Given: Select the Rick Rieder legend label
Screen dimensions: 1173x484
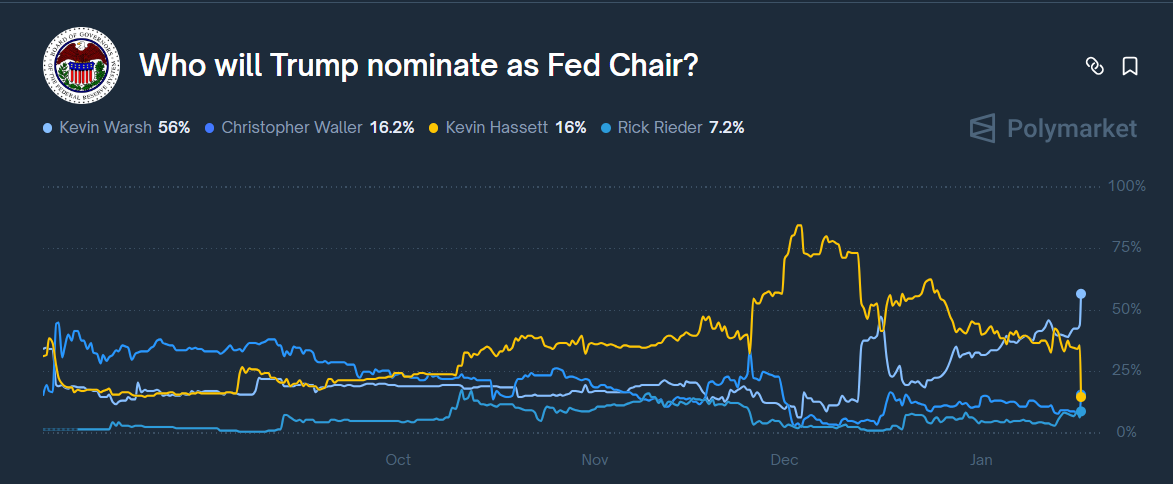Looking at the screenshot, I should tap(660, 128).
